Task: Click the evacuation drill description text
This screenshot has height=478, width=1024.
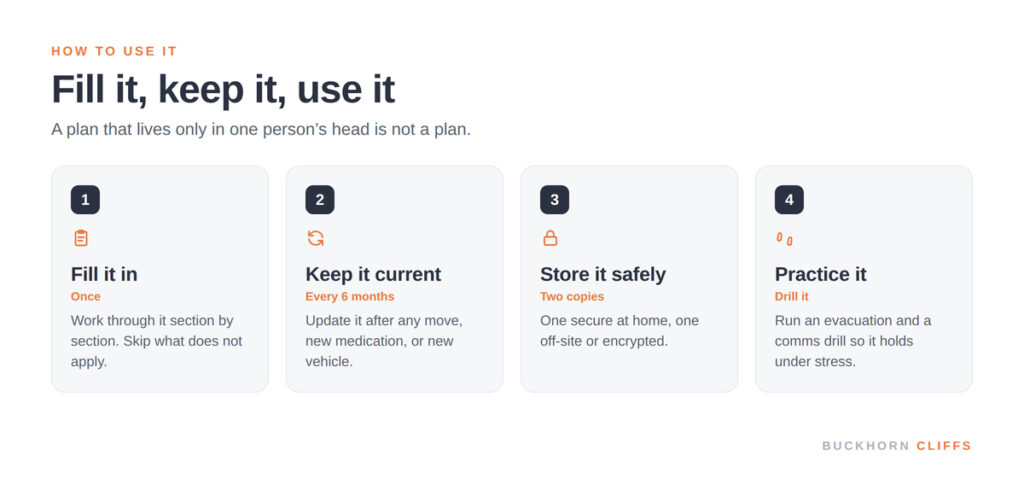Action: [853, 341]
